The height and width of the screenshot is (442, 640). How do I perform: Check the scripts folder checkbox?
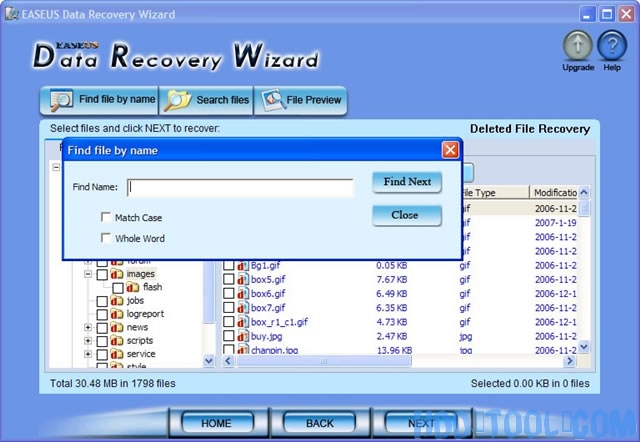tap(102, 341)
